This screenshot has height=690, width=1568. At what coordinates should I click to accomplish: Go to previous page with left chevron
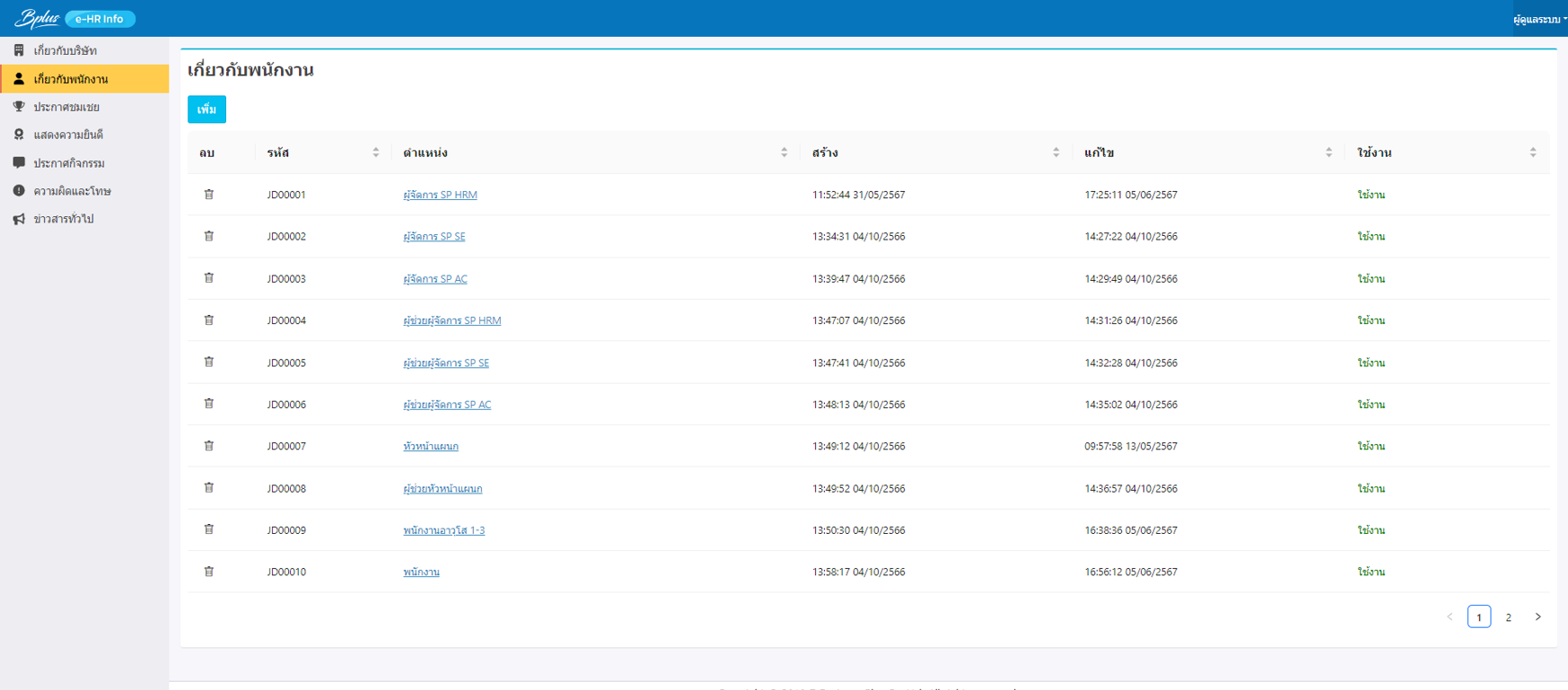pos(1450,616)
